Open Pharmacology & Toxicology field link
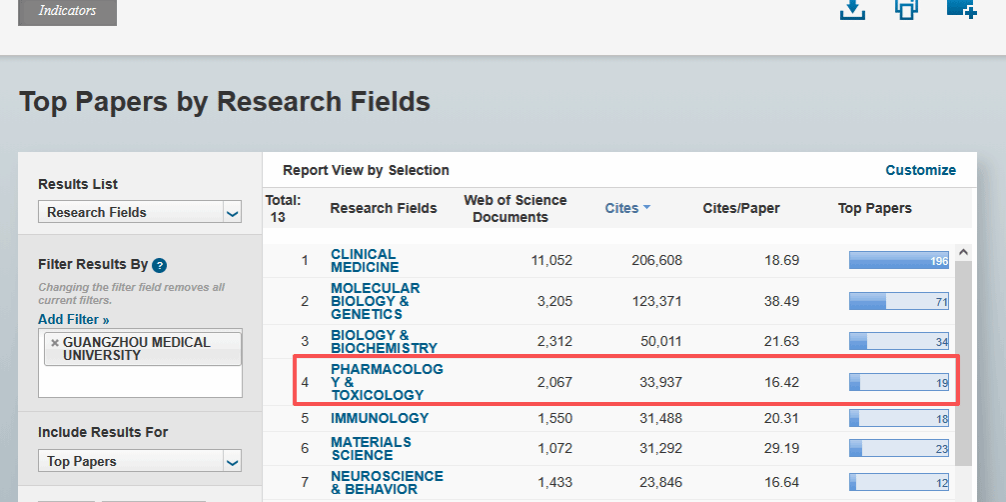This screenshot has height=502, width=1006. [386, 382]
